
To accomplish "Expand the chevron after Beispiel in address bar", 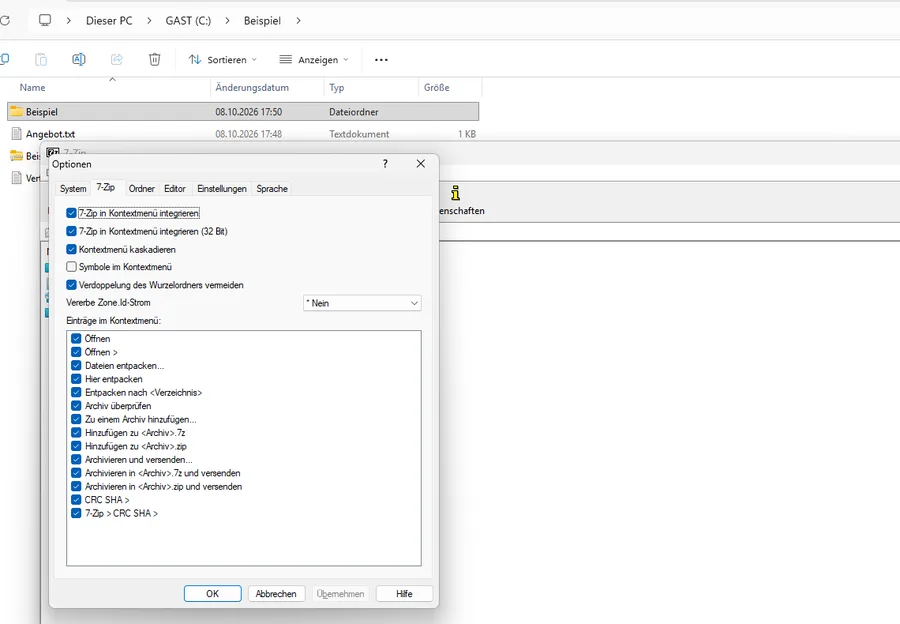I will click(x=298, y=21).
